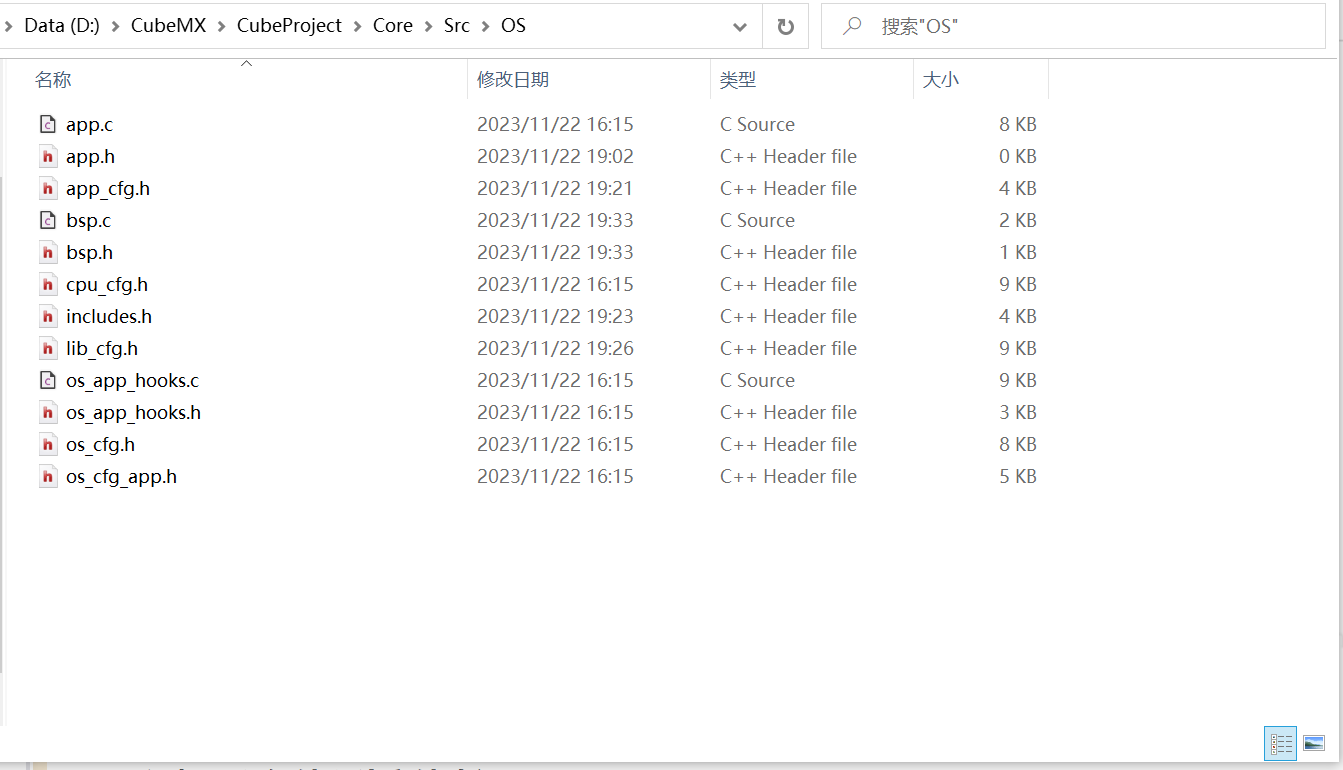Image resolution: width=1343 pixels, height=770 pixels.
Task: Click date 2023/11/22 19:21 of app_cfg.h
Action: 555,188
